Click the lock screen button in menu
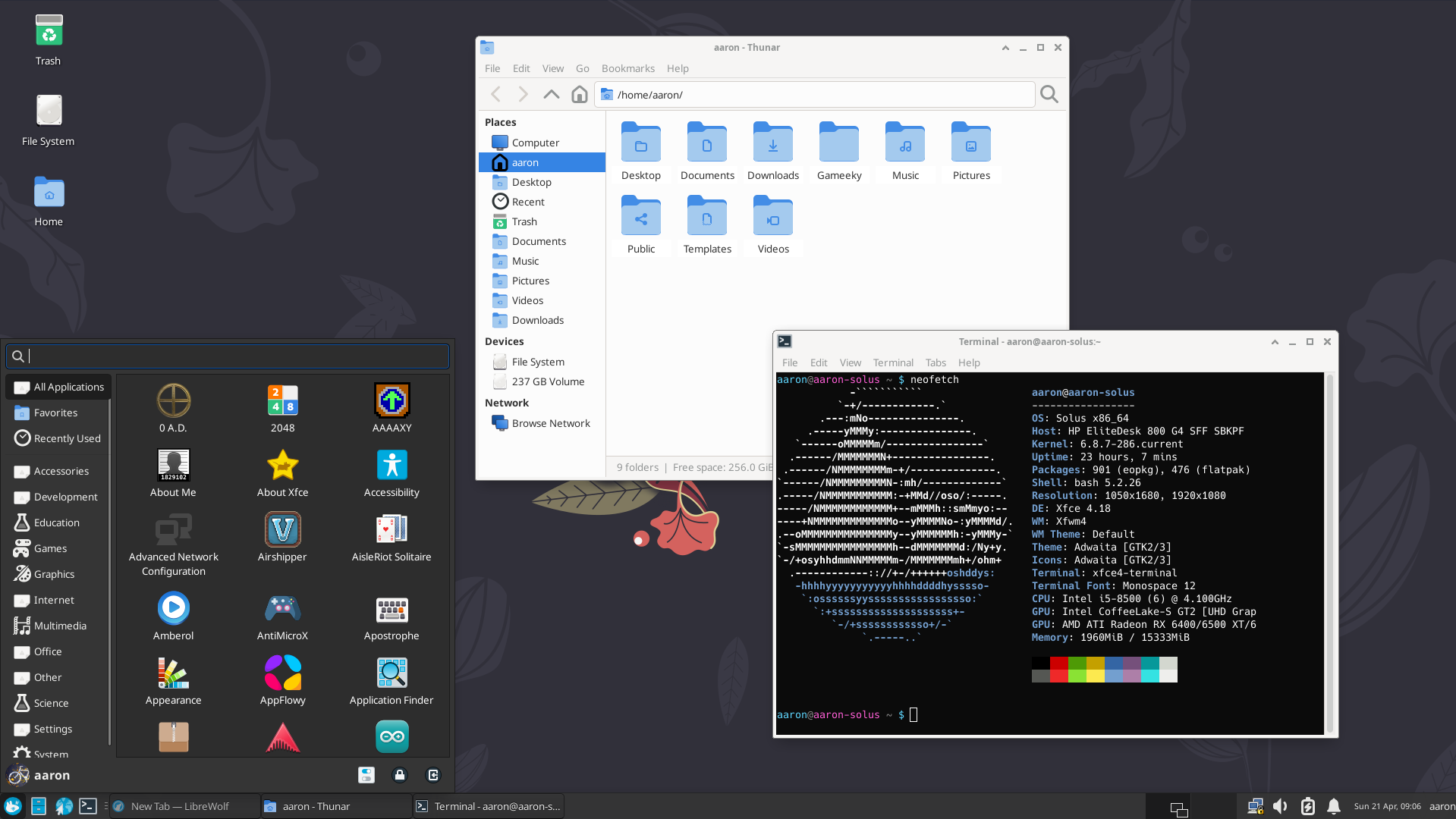 [400, 775]
